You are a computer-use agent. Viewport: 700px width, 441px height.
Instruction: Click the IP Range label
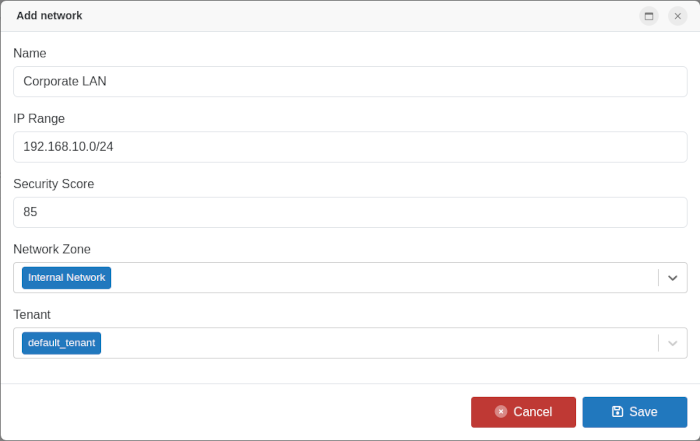pyautogui.click(x=39, y=118)
